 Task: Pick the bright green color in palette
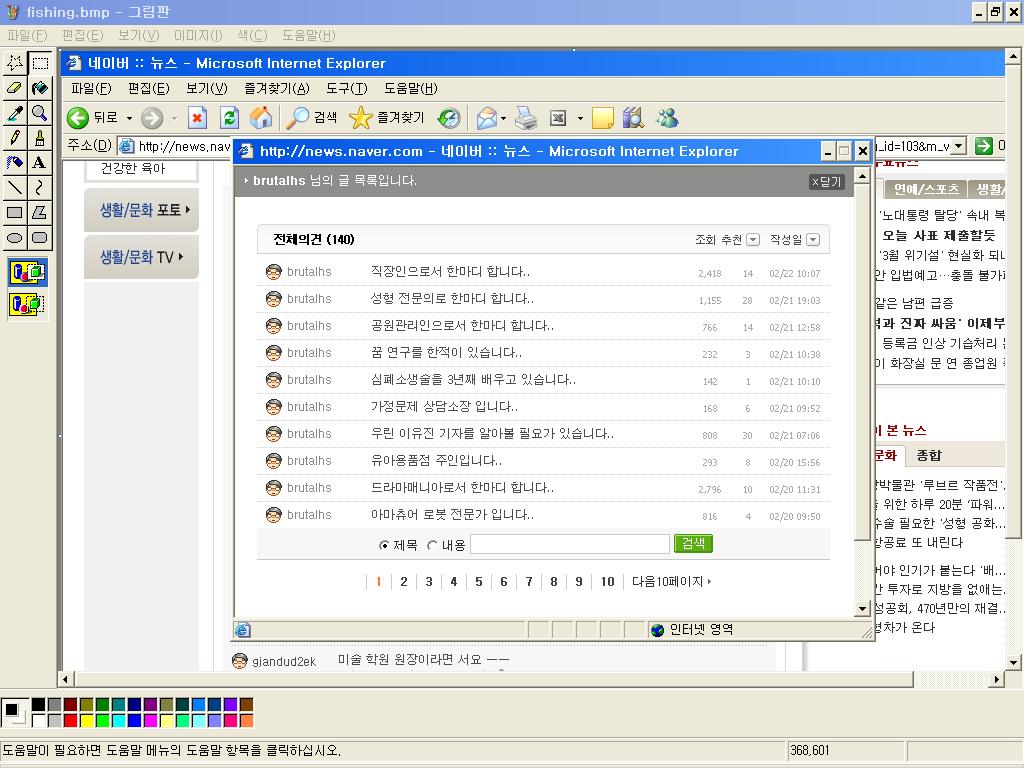click(102, 720)
